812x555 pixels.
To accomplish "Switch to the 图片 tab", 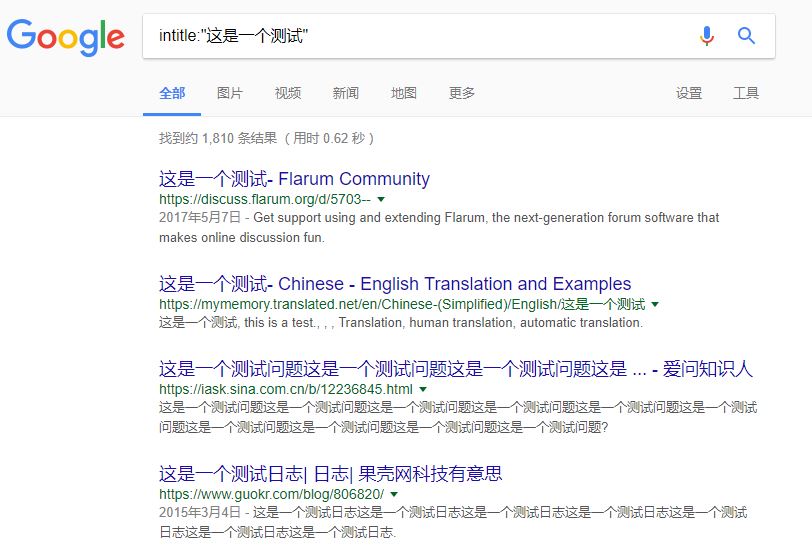I will pyautogui.click(x=230, y=93).
